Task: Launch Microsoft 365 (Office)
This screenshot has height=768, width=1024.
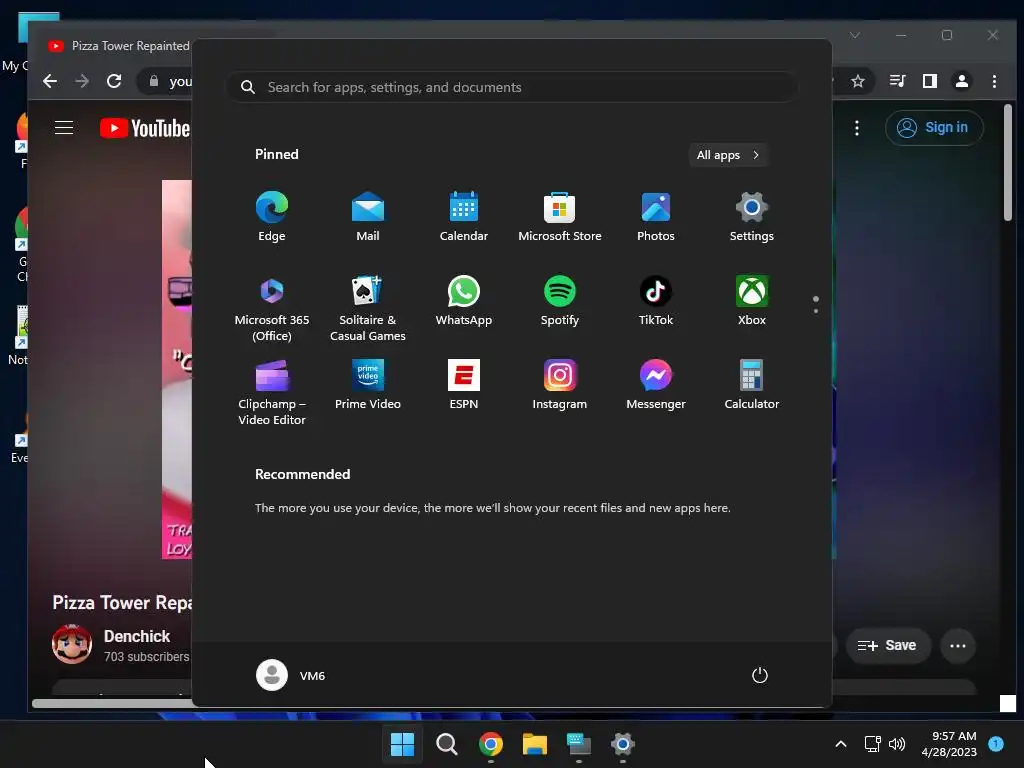Action: click(272, 308)
